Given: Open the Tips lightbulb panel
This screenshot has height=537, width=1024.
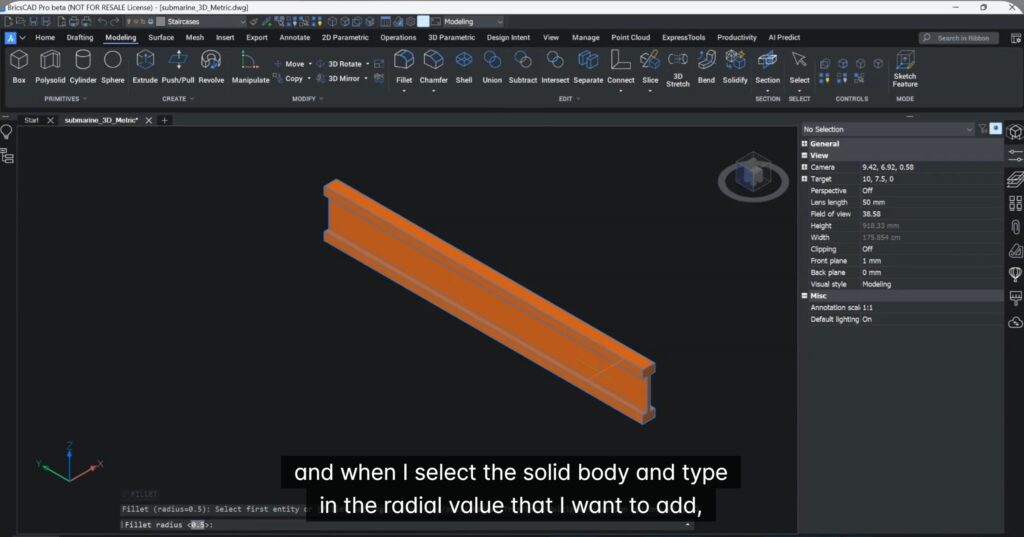Looking at the screenshot, I should [7, 133].
